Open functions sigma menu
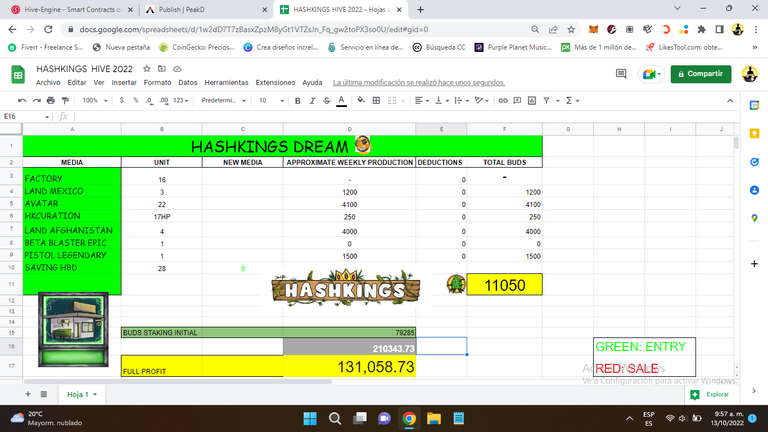768x432 pixels. [572, 100]
